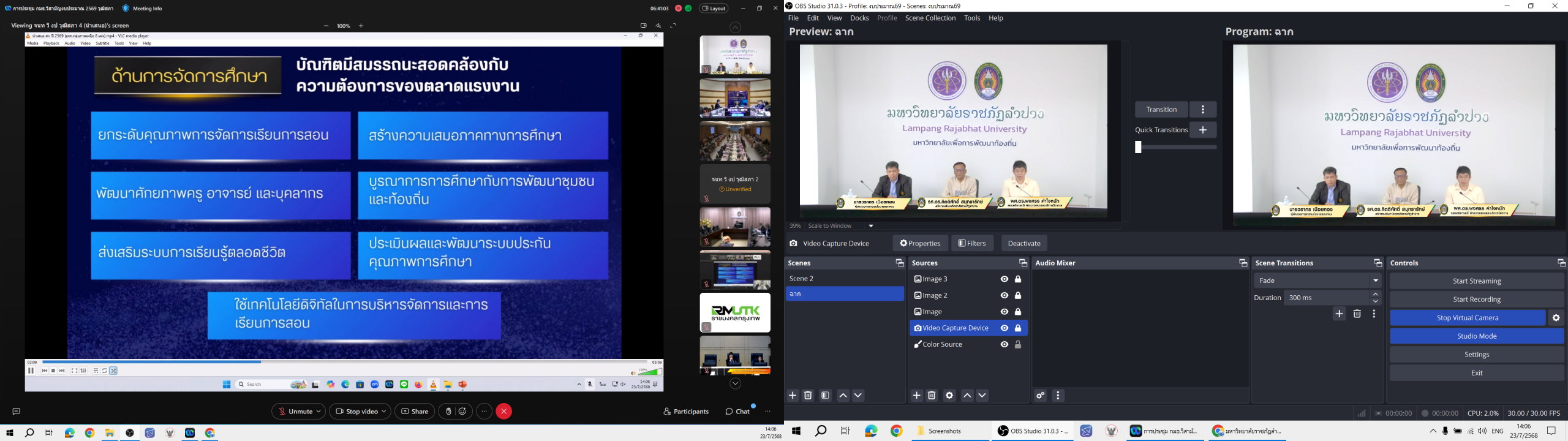Viewport: 1568px width, 441px height.
Task: Unlock Video Capture Device lock
Action: [1019, 328]
